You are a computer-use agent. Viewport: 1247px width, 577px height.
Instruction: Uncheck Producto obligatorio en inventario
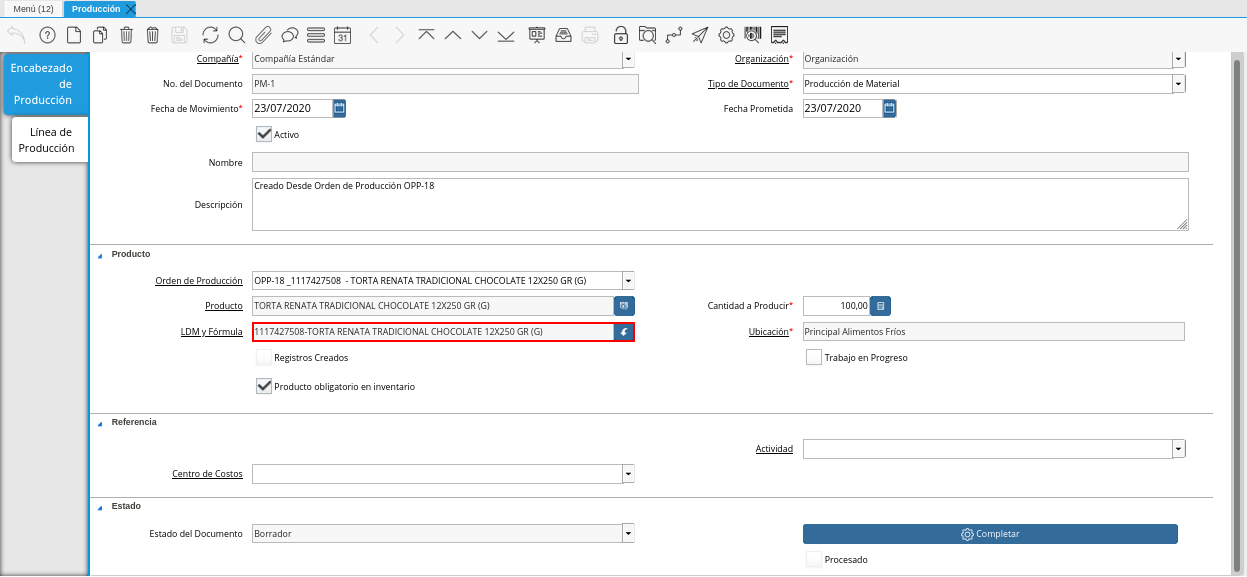click(264, 386)
